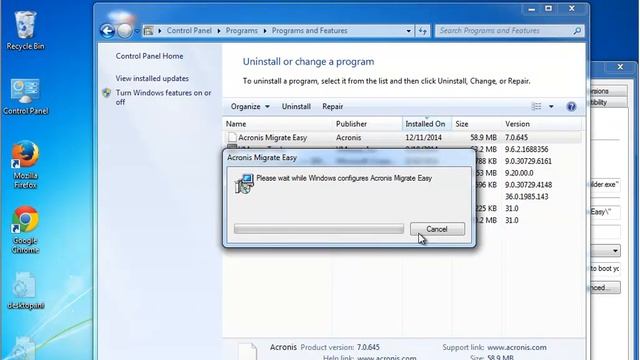
Task: Expand the arrow after Programs breadcrumb
Action: (x=265, y=31)
